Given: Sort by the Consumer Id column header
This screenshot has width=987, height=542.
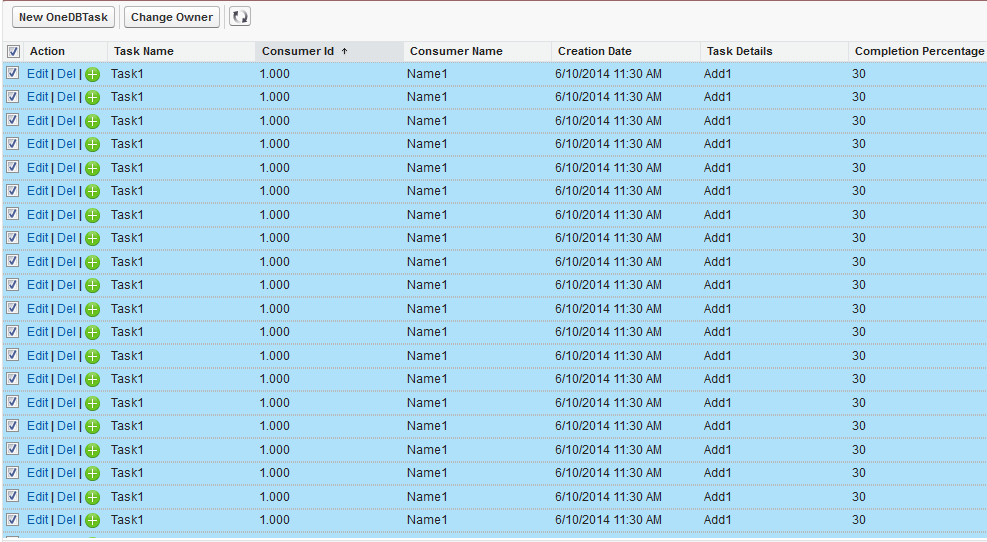Looking at the screenshot, I should pos(298,51).
